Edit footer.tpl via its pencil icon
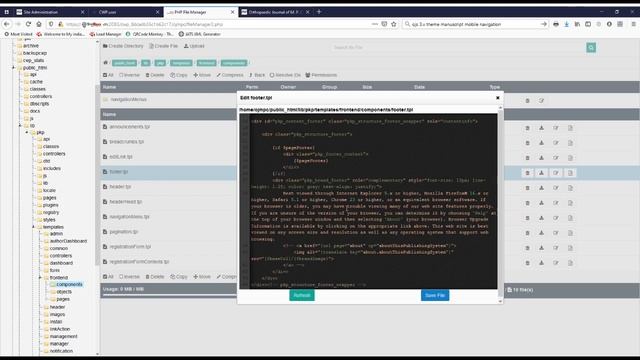Viewport: 640px width, 360px height. tap(556, 173)
